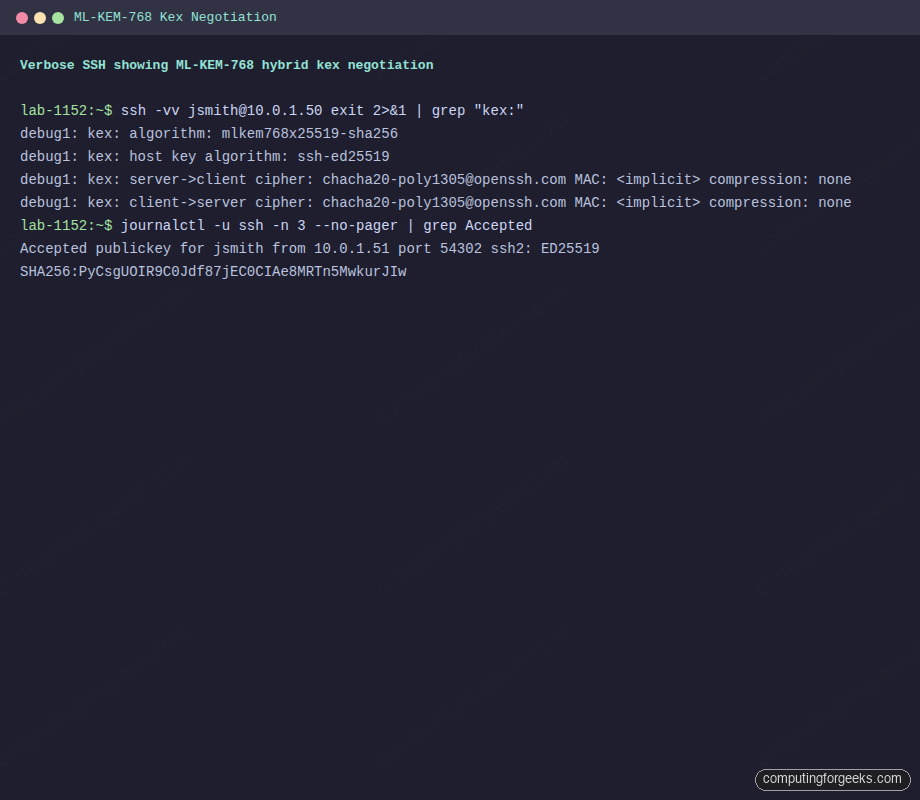920x800 pixels.
Task: Click the SHA256 fingerprint string
Action: click(x=212, y=271)
